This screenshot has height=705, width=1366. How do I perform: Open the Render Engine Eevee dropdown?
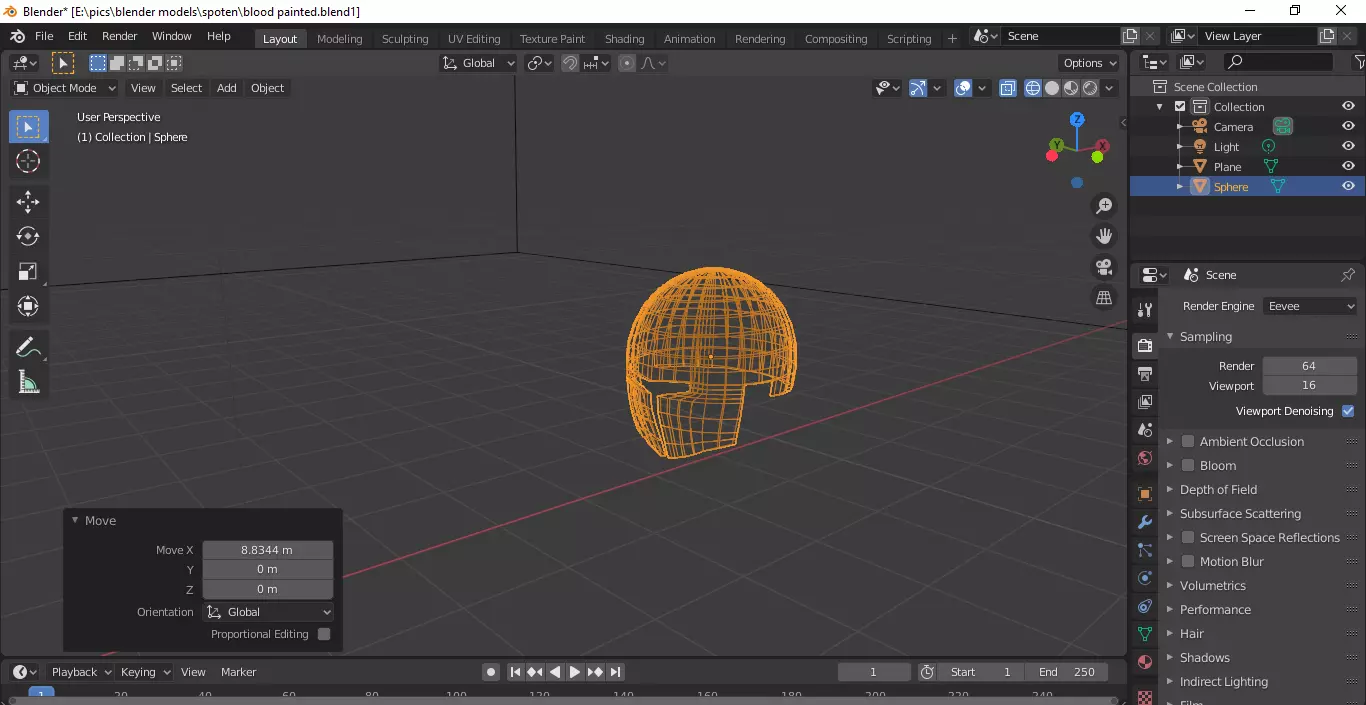click(1310, 306)
